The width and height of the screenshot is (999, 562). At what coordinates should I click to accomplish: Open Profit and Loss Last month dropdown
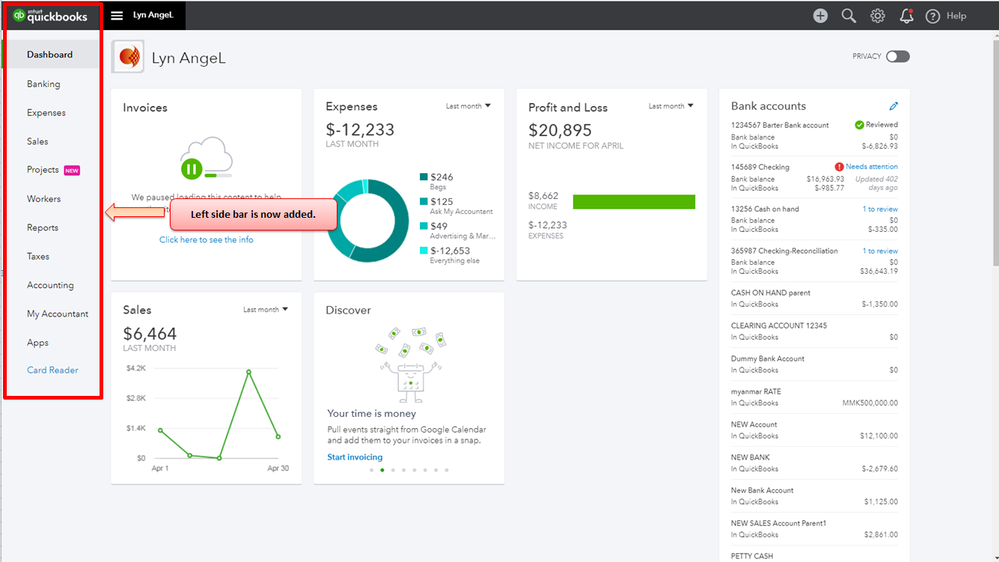pos(670,106)
